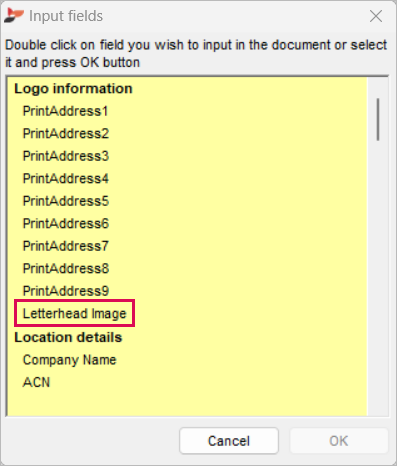Close the Input fields dialog

point(376,16)
